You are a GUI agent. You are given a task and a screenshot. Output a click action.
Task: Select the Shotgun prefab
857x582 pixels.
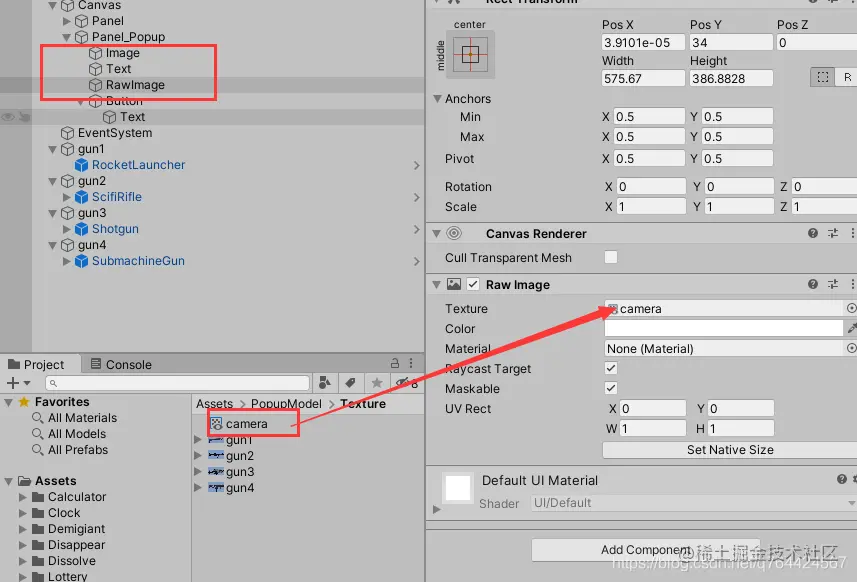pyautogui.click(x=115, y=228)
